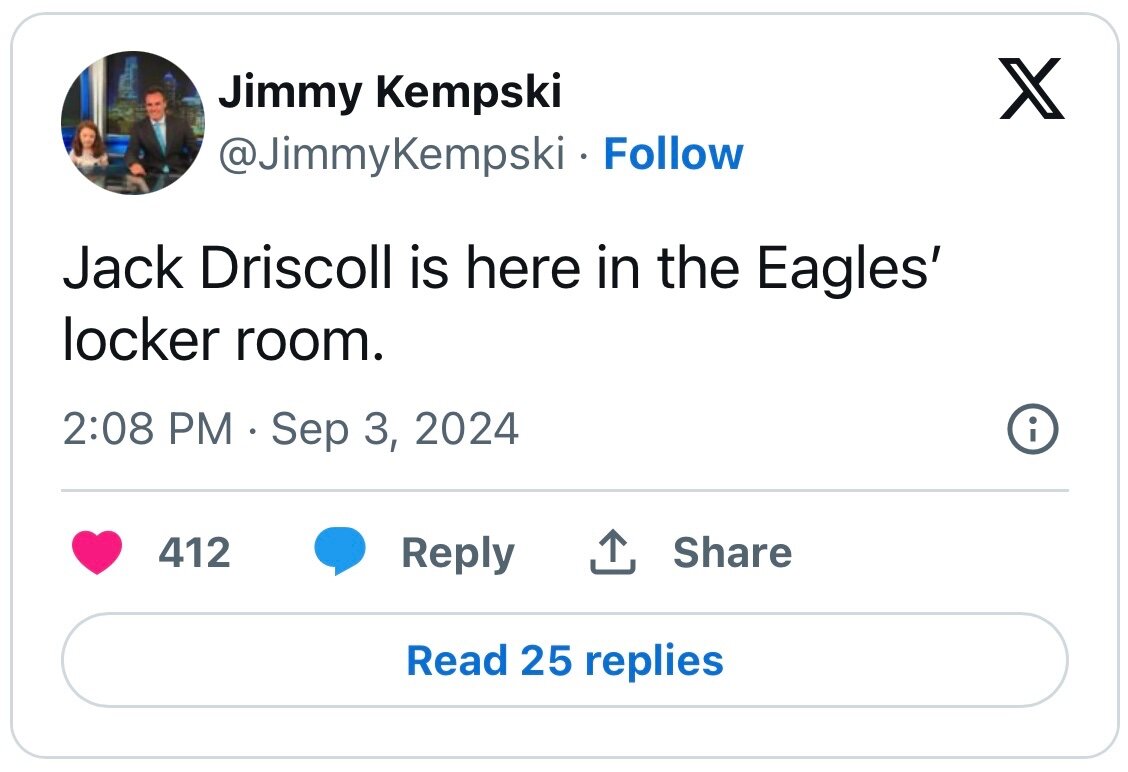Click the Sep 3, 2024 date
Image resolution: width=1128 pixels, height=772 pixels.
pos(395,430)
